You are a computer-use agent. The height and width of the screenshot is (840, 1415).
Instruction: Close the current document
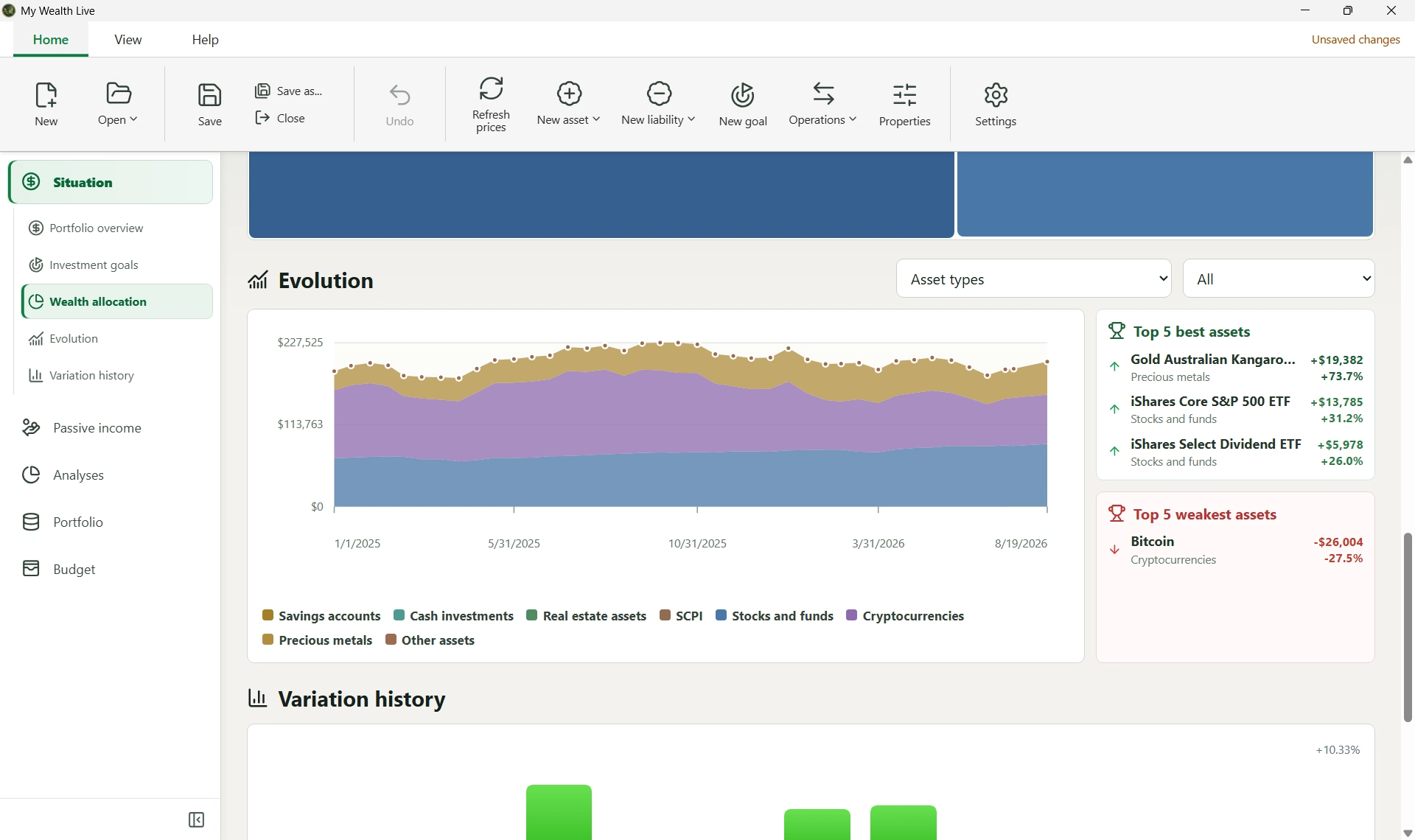coord(281,118)
